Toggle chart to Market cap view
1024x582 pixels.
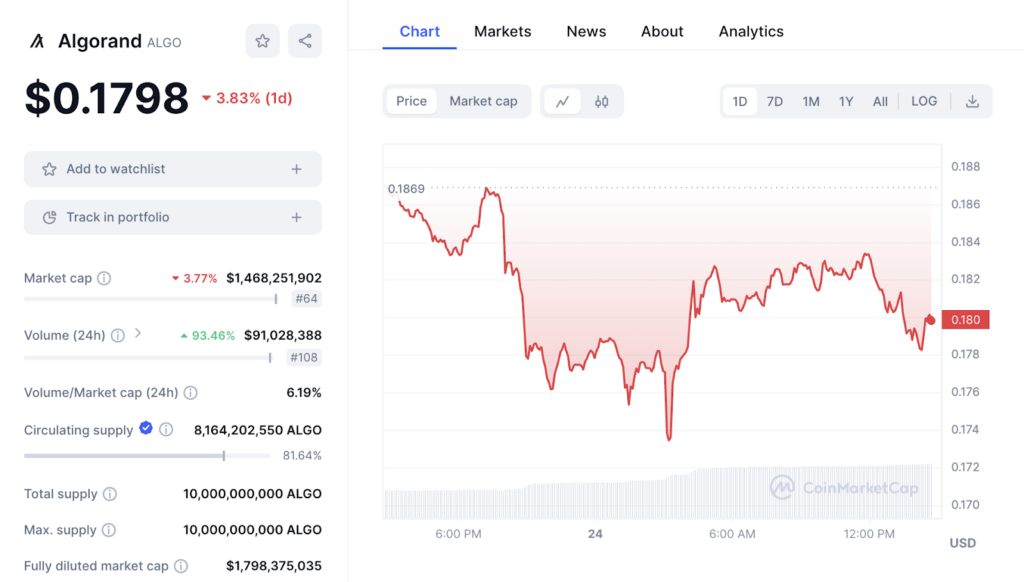[483, 101]
